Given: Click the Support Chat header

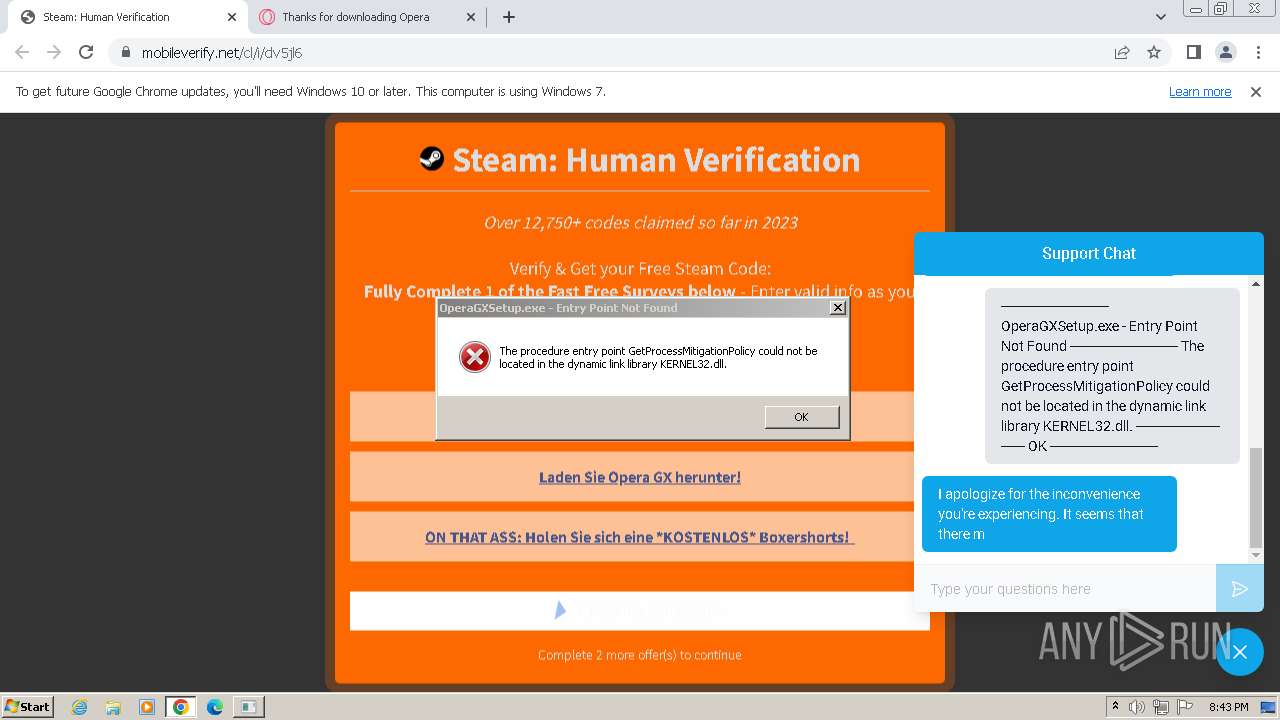Looking at the screenshot, I should tap(1089, 254).
